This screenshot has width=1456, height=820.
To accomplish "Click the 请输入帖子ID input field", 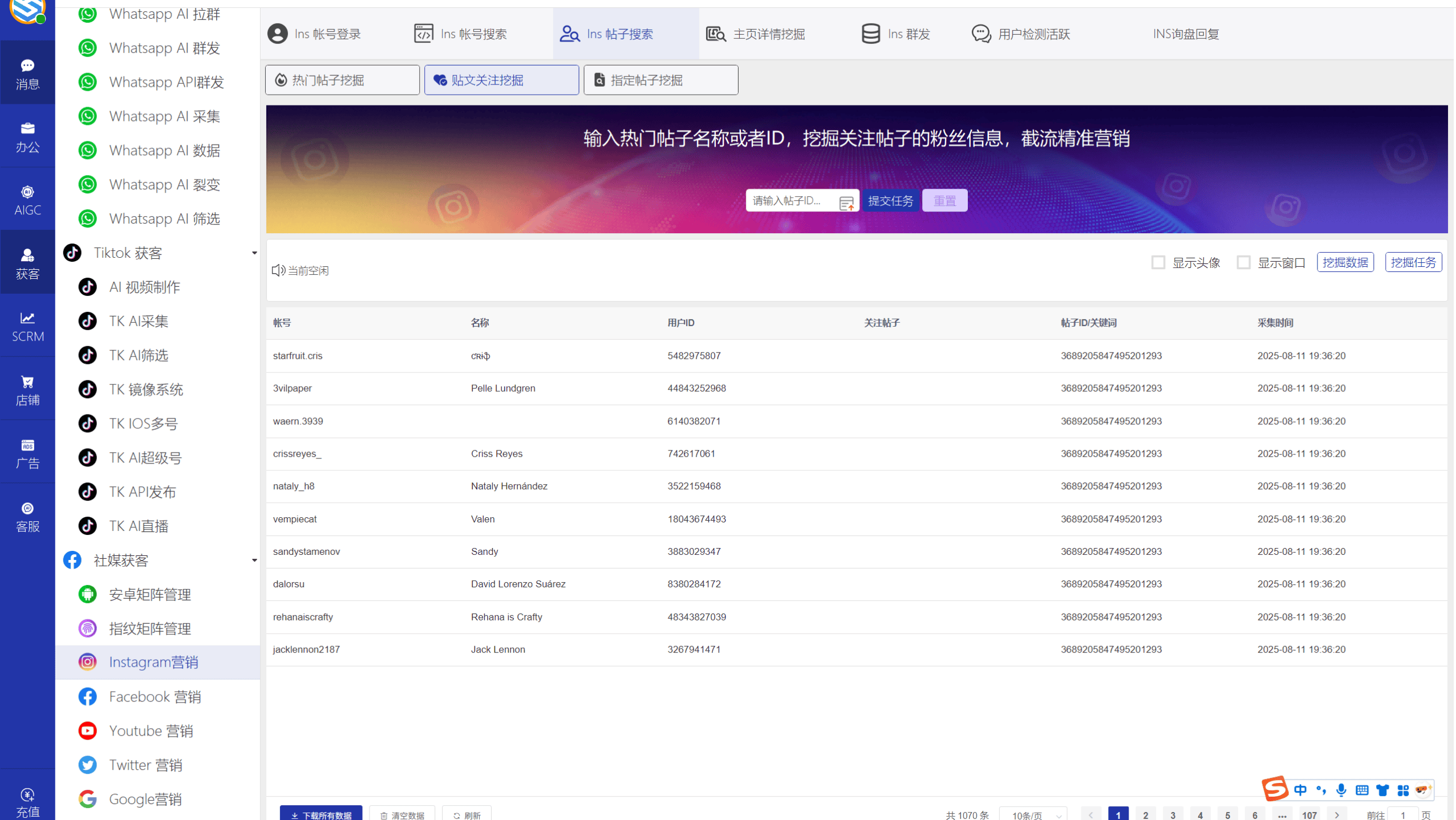I will pyautogui.click(x=793, y=200).
